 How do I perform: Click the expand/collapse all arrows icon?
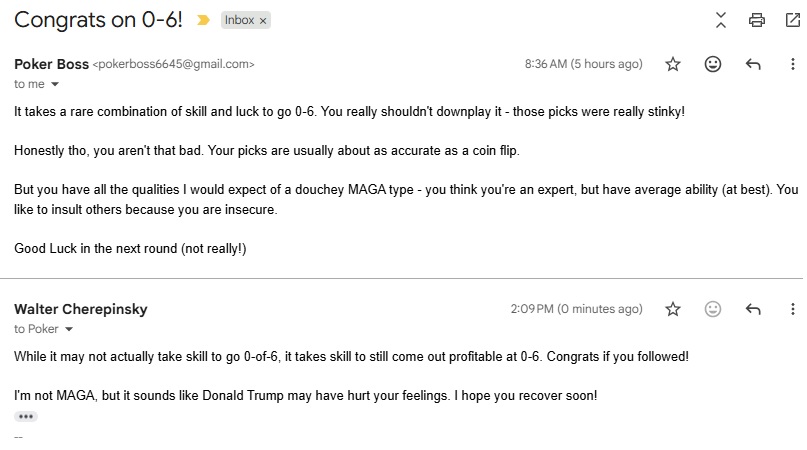tap(721, 20)
